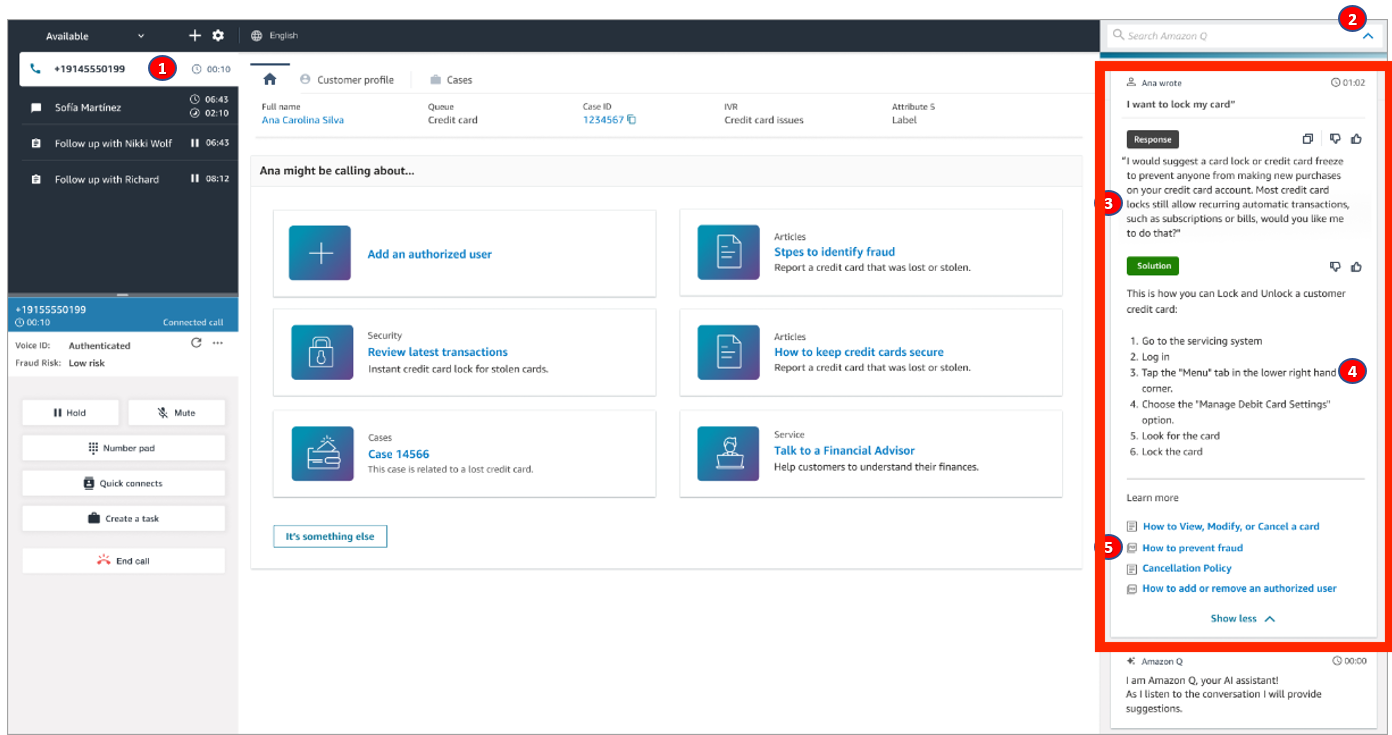Click the It's something else button
Screen dimensions: 1392x735
pyautogui.click(x=330, y=536)
